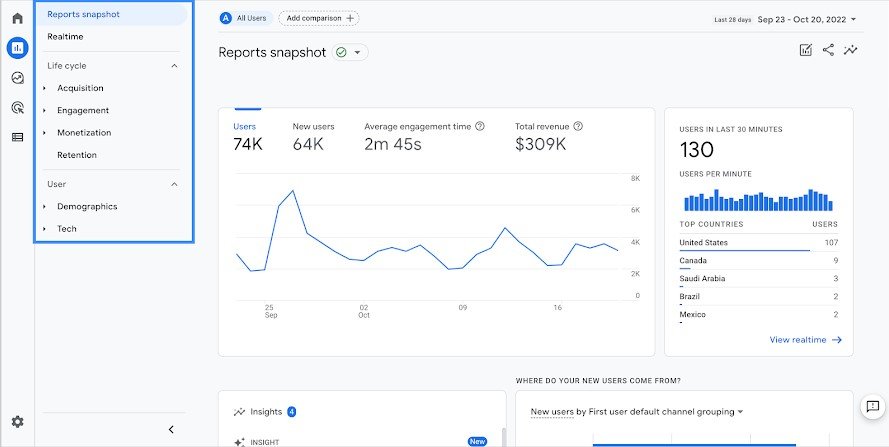Click the Add comparison button

(319, 18)
